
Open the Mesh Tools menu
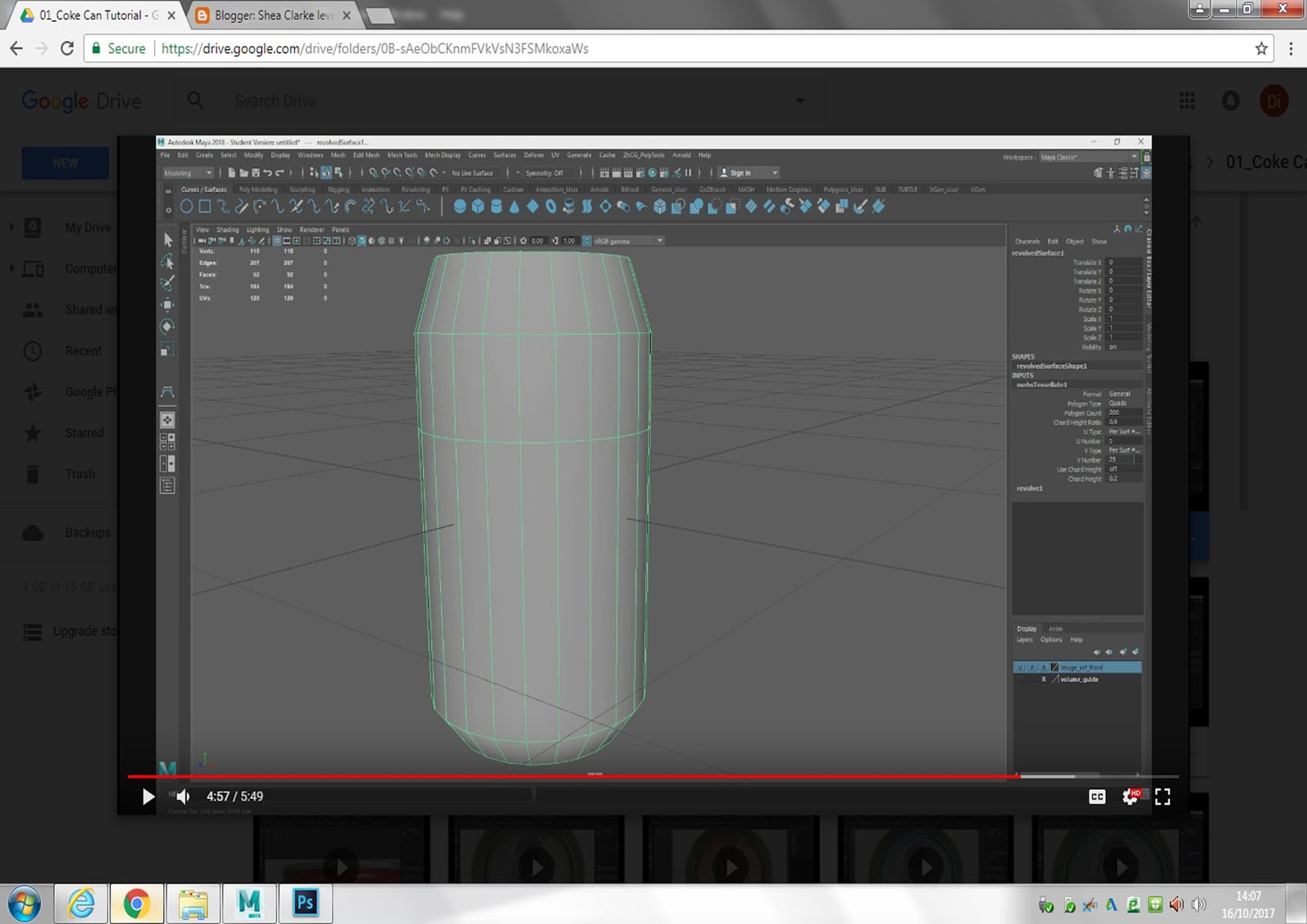(x=401, y=155)
